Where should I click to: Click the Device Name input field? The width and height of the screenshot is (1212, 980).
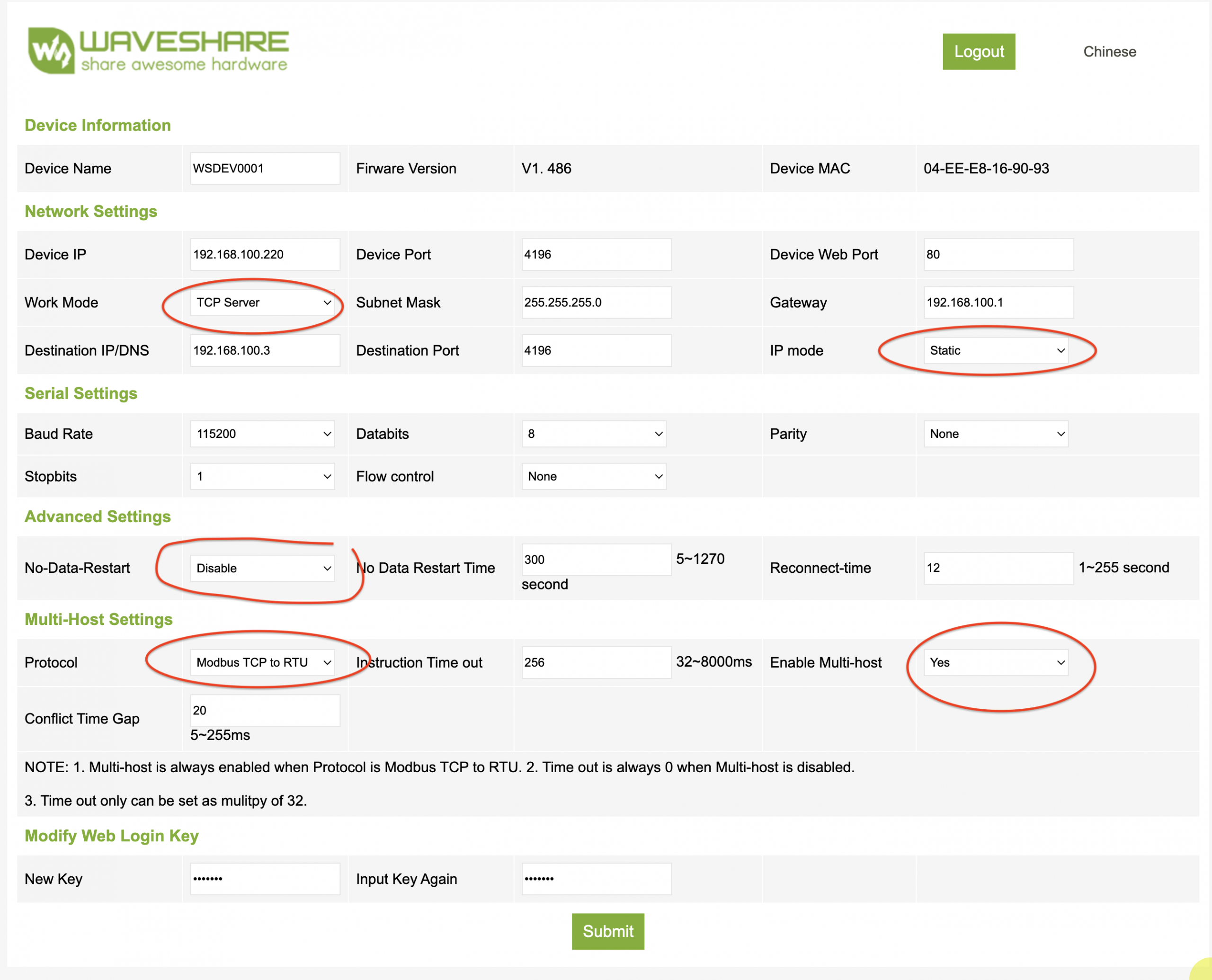pyautogui.click(x=265, y=168)
